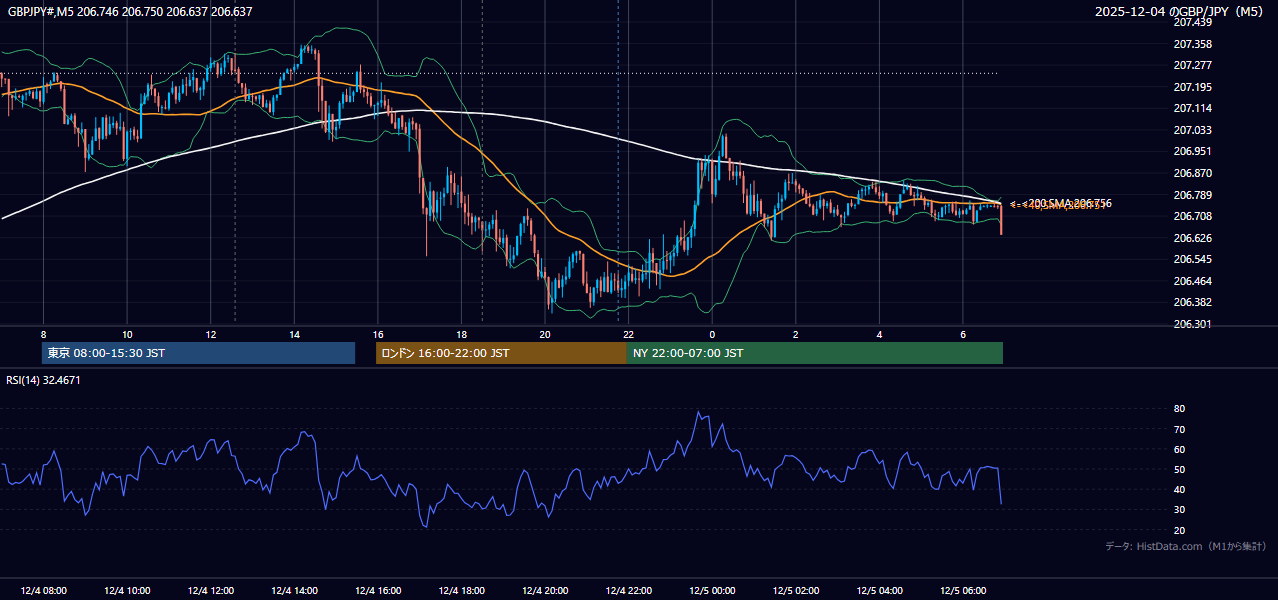Select the NY 22:00-07:00 JST session bar
Image resolution: width=1278 pixels, height=600 pixels.
pyautogui.click(x=815, y=353)
